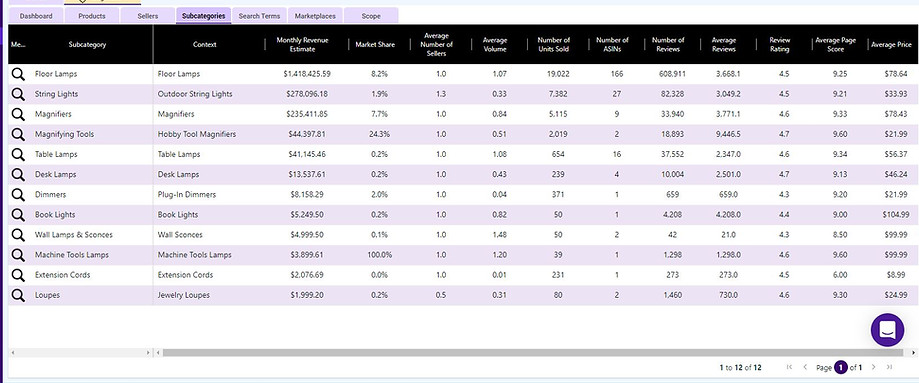Select search icon next to Dimmers
The image size is (919, 383).
click(18, 194)
